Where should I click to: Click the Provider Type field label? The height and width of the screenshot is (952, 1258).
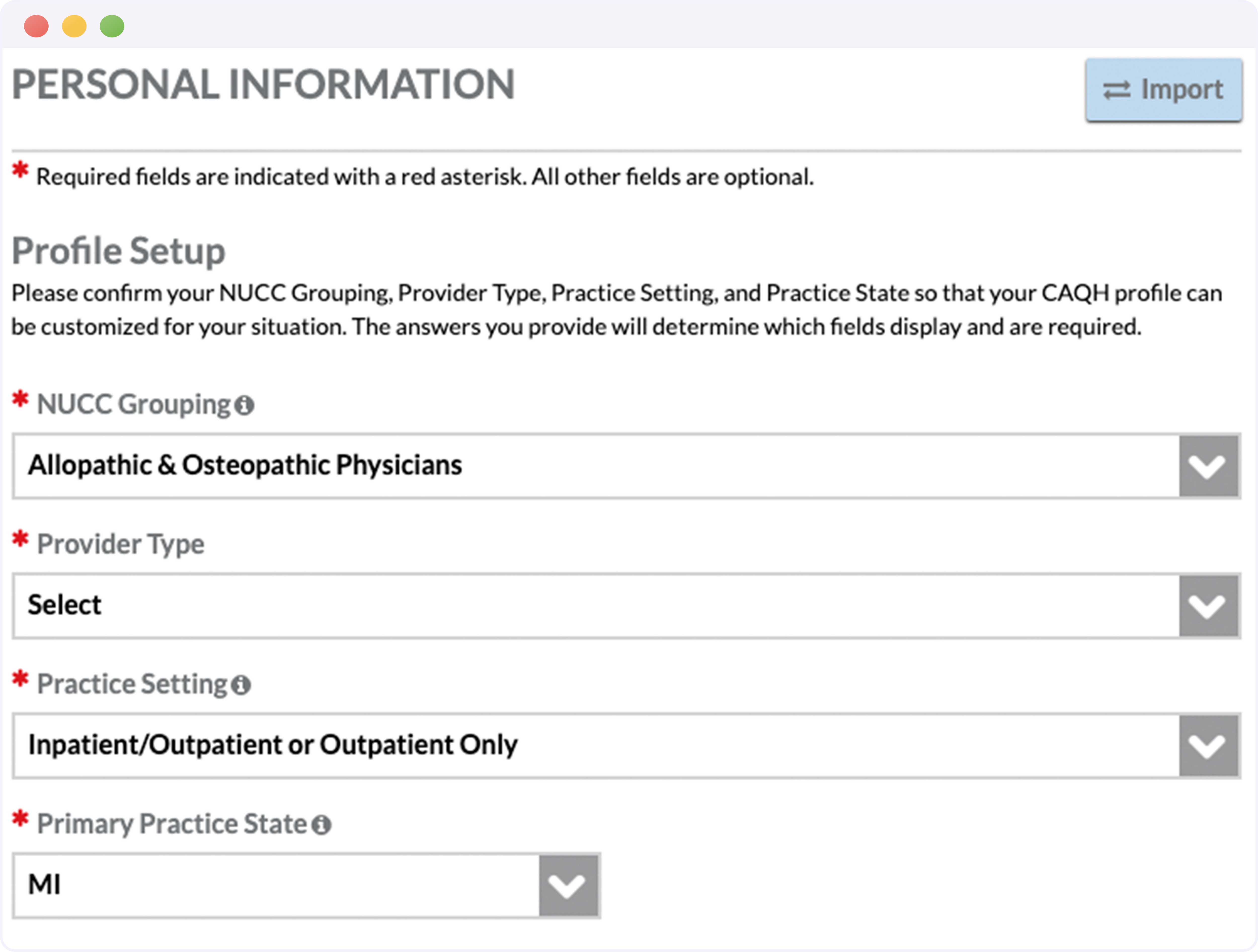click(121, 544)
